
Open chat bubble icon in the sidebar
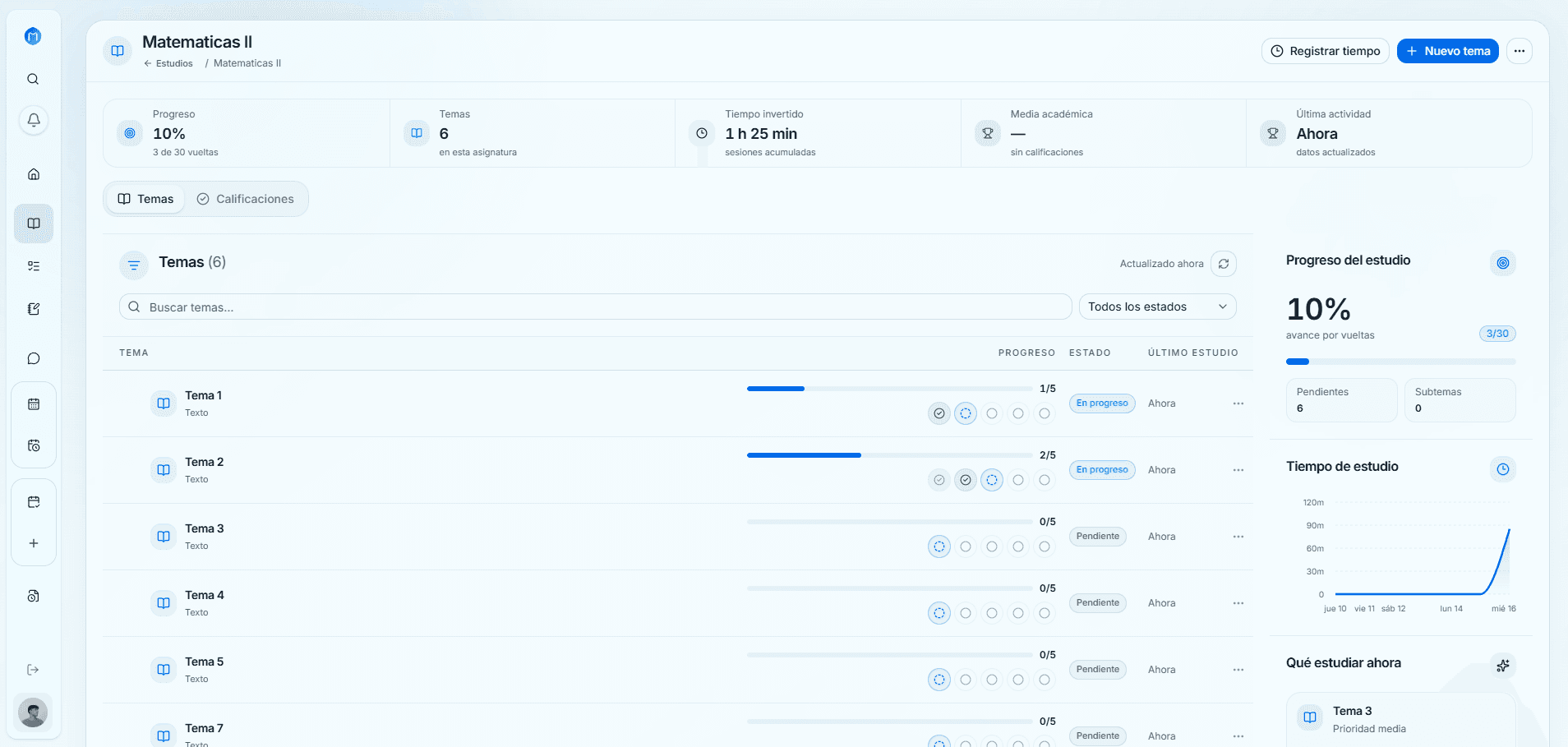click(34, 358)
